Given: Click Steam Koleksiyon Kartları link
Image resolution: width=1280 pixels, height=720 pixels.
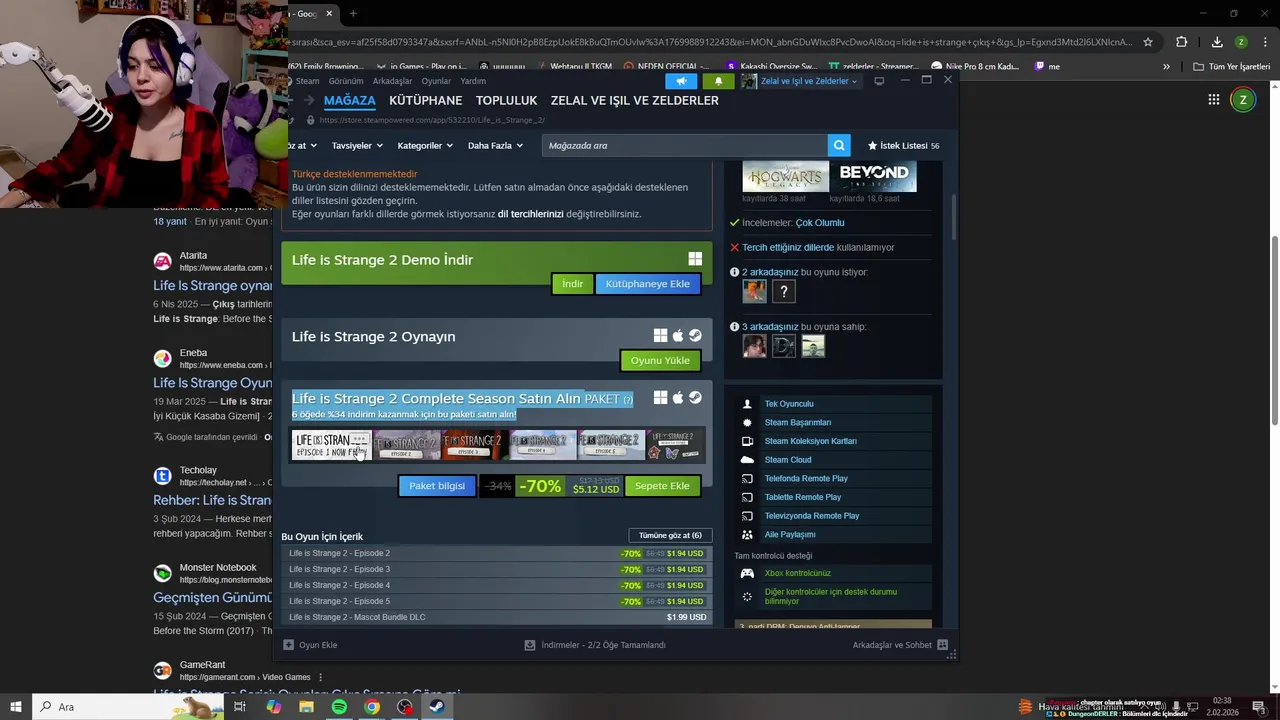Looking at the screenshot, I should (810, 441).
